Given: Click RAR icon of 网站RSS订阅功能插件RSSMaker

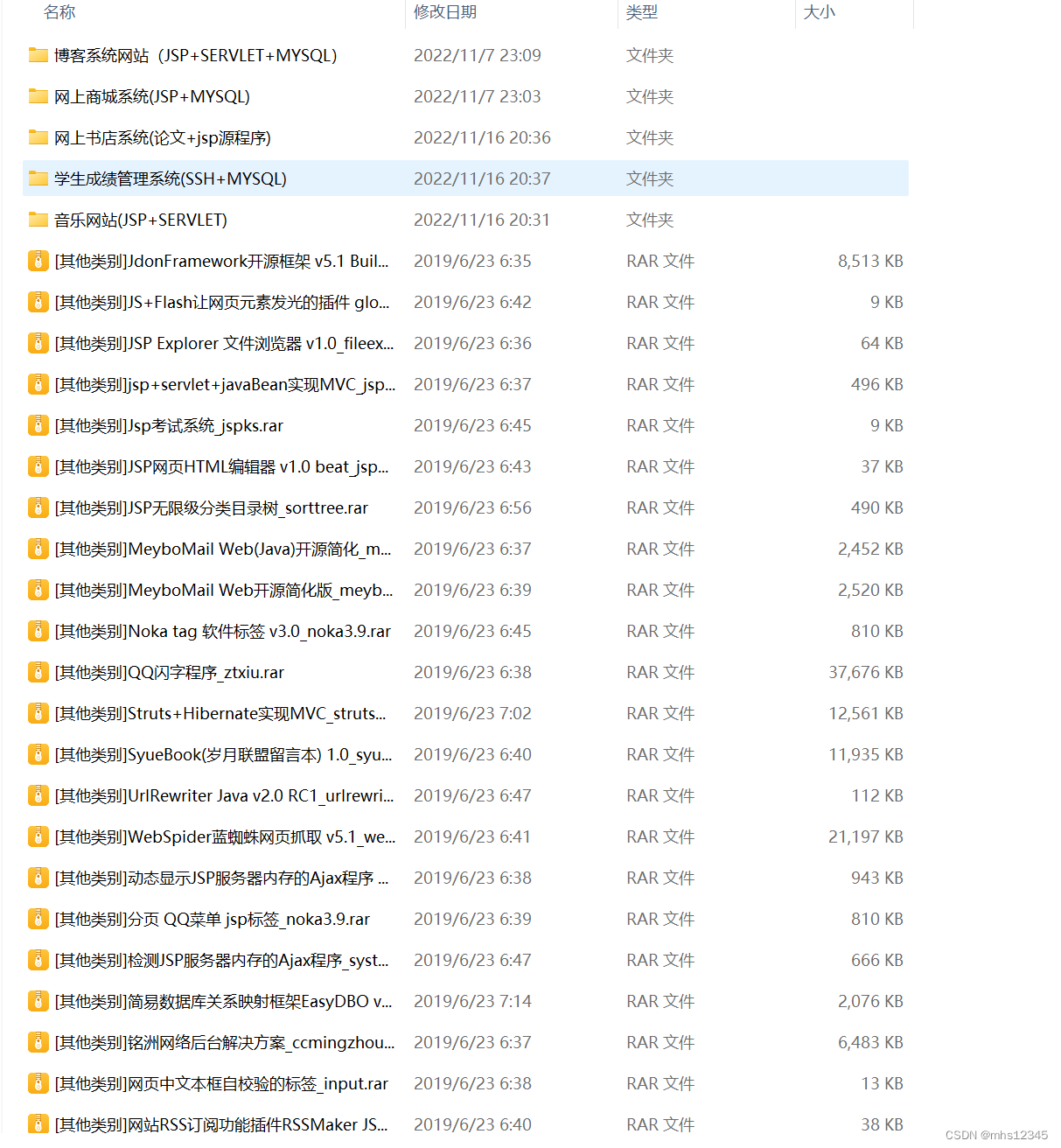Looking at the screenshot, I should (38, 1124).
